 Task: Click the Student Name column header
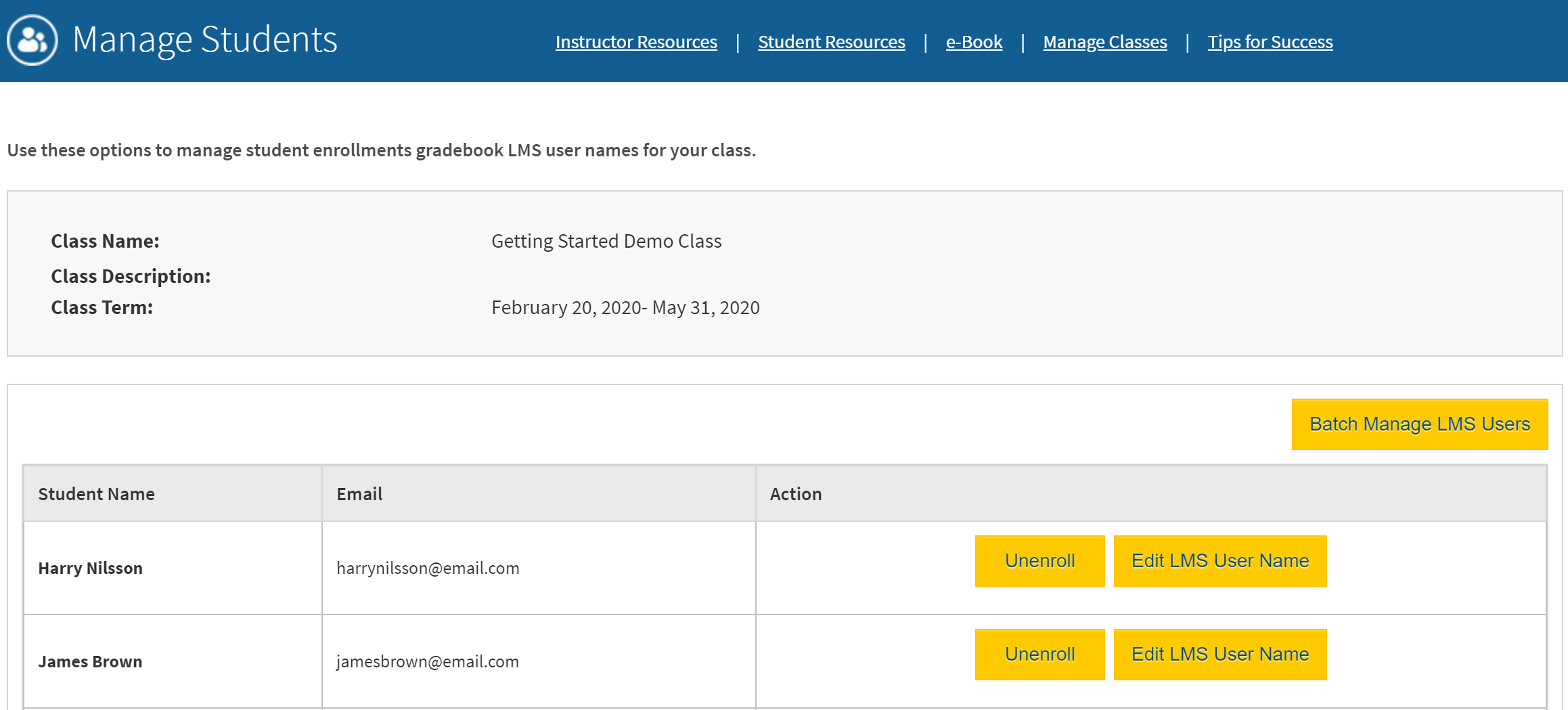96,494
